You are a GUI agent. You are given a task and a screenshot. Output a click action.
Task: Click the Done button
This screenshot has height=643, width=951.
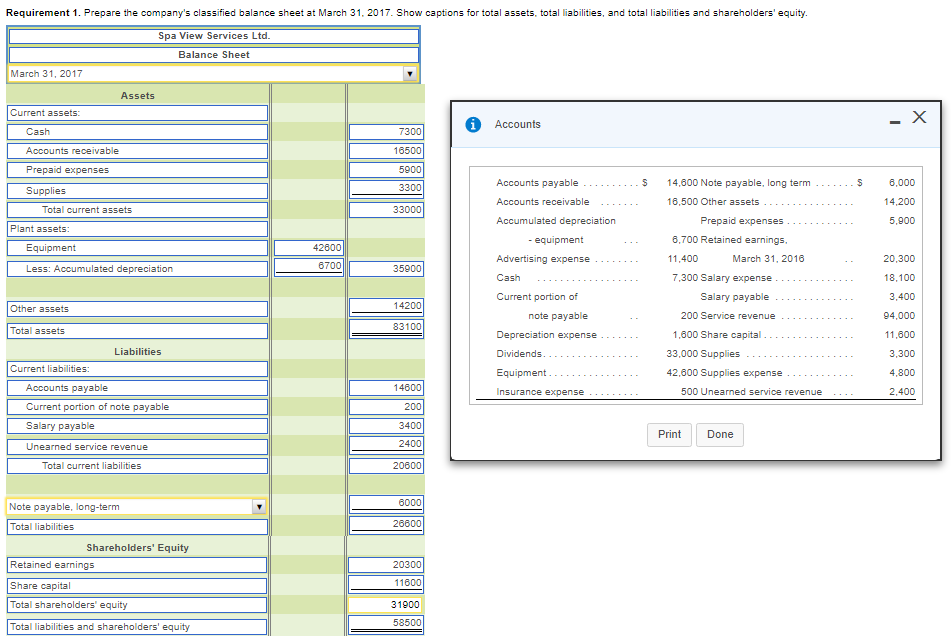pyautogui.click(x=720, y=434)
